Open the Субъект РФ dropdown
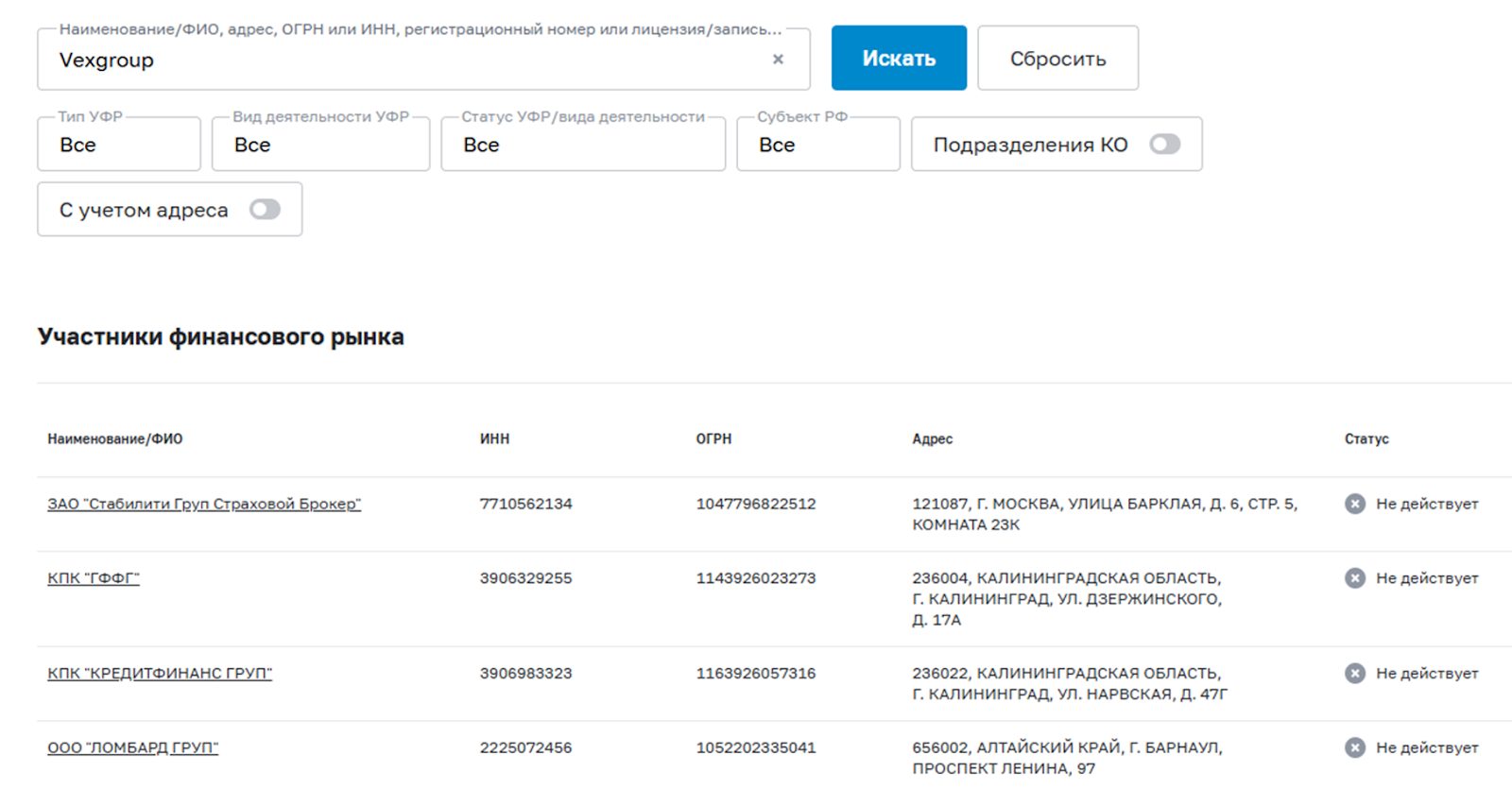1512x789 pixels. pos(818,145)
